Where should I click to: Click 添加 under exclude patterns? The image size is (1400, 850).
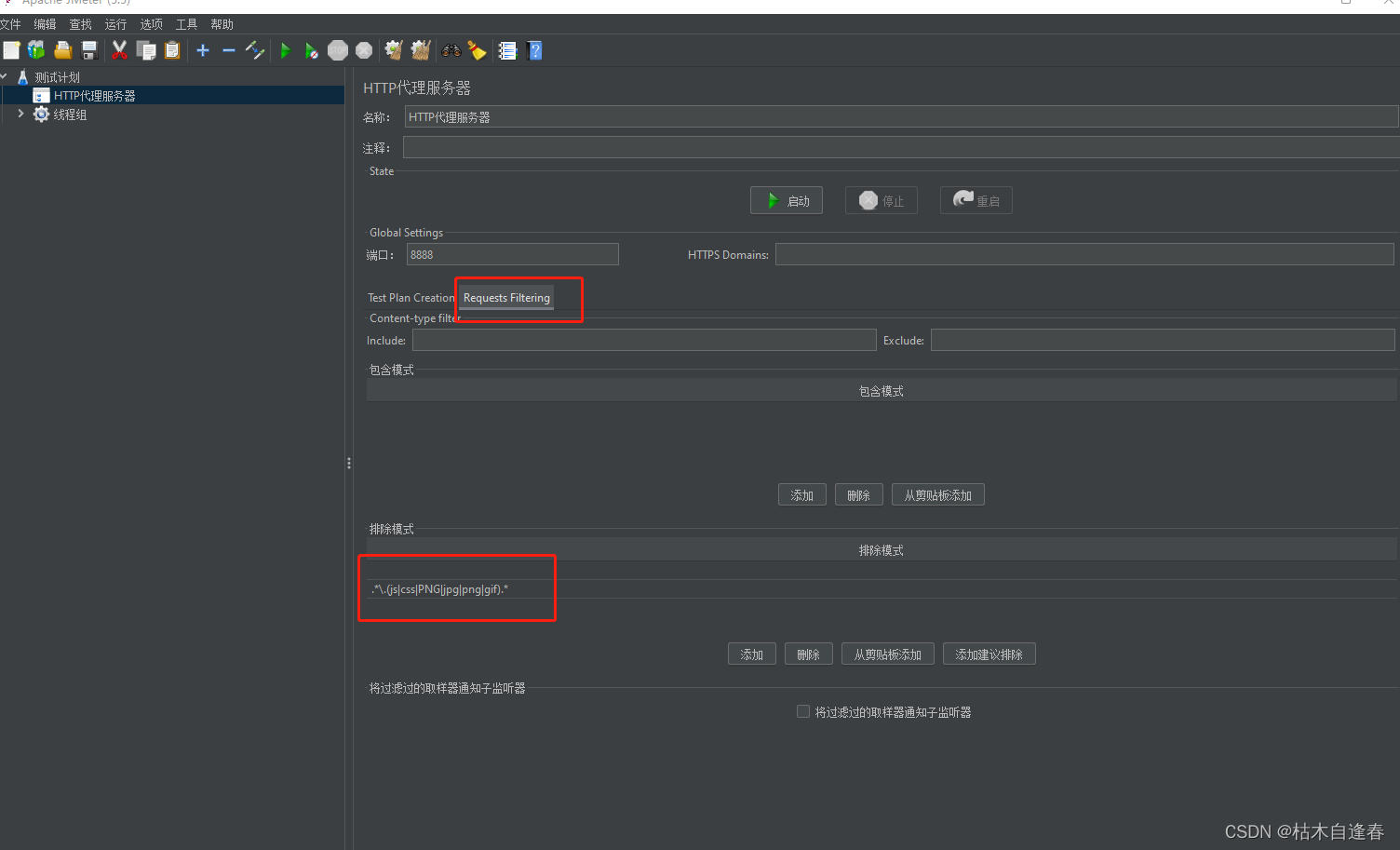(752, 654)
